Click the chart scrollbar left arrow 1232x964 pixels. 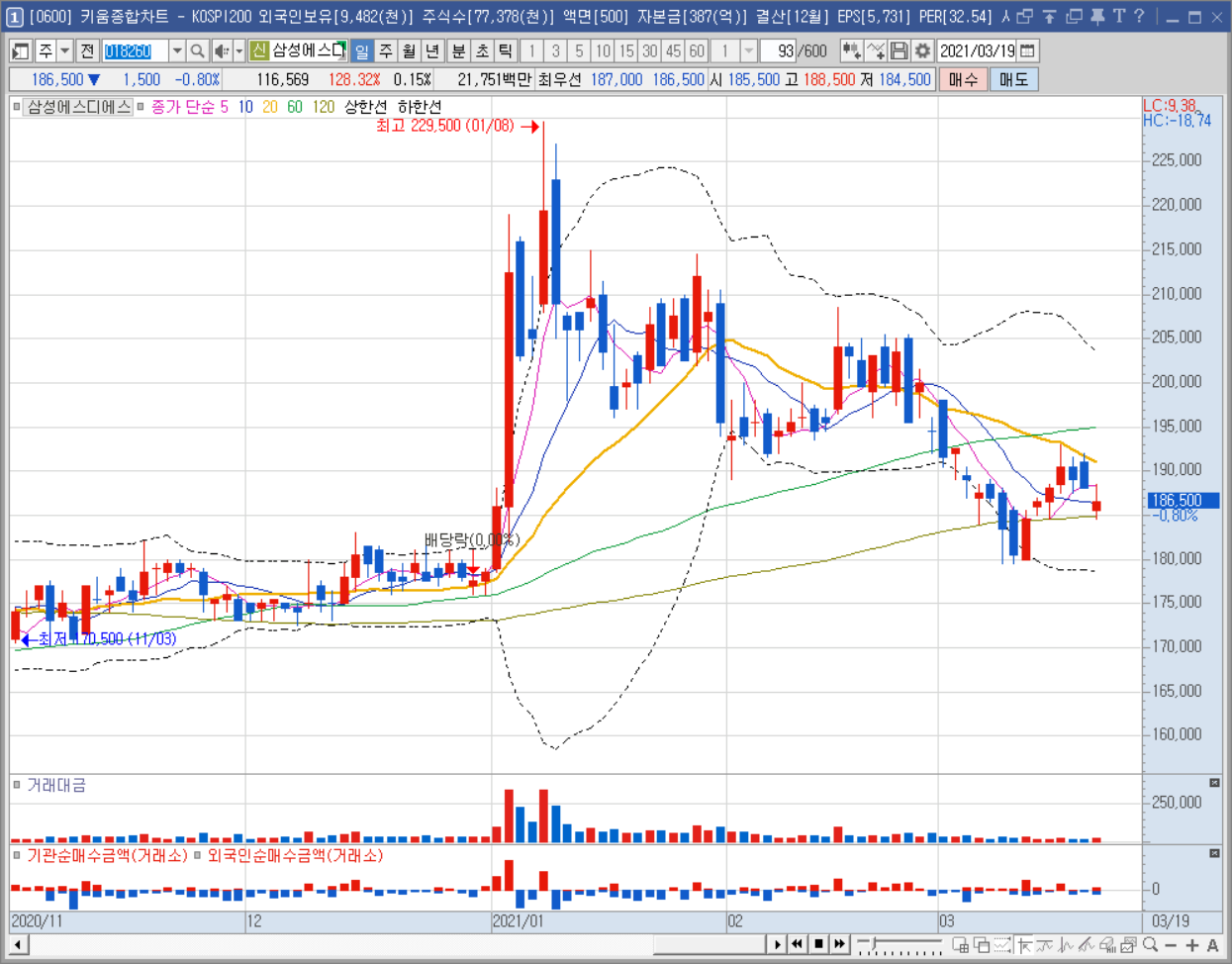point(17,944)
